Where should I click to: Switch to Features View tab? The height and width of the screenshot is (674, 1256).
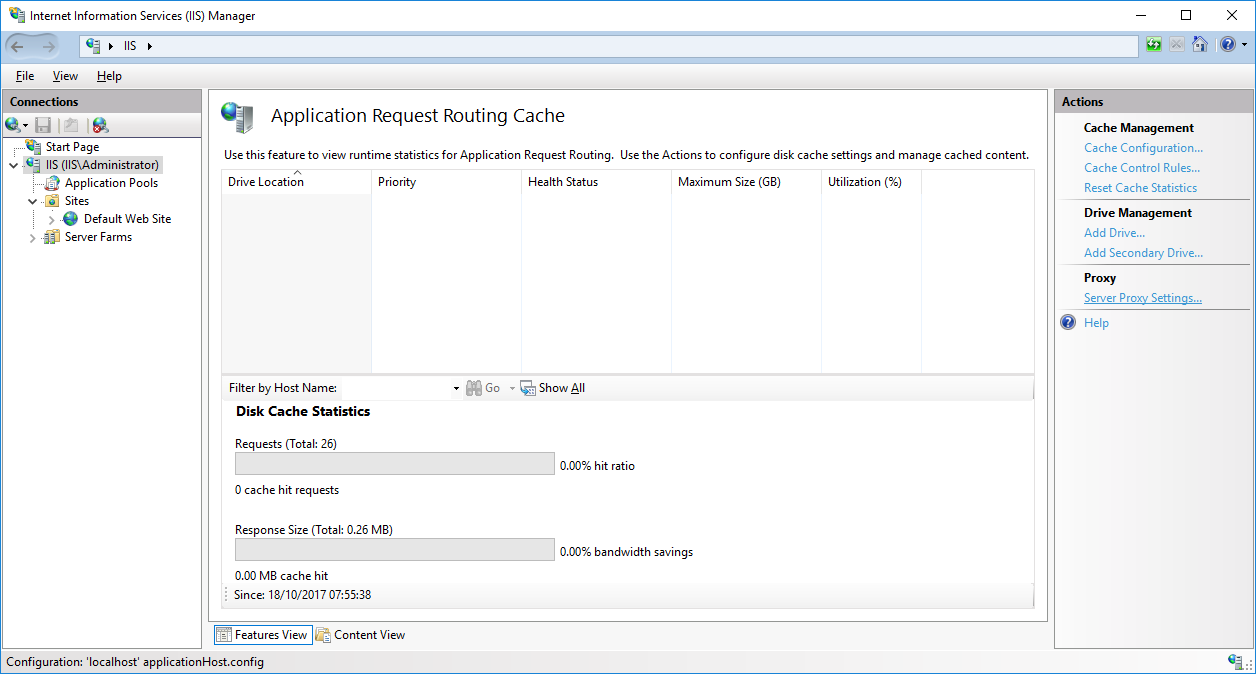pos(263,635)
